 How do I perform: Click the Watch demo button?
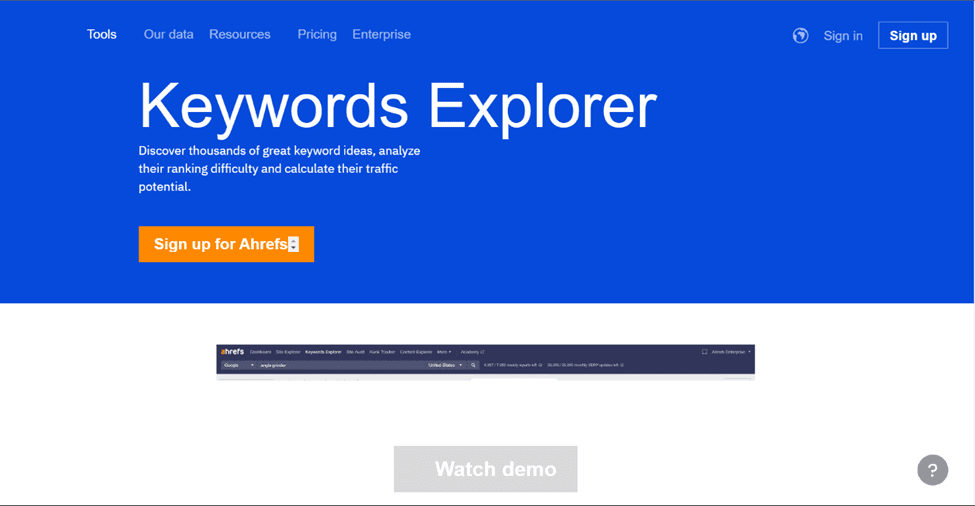tap(486, 469)
